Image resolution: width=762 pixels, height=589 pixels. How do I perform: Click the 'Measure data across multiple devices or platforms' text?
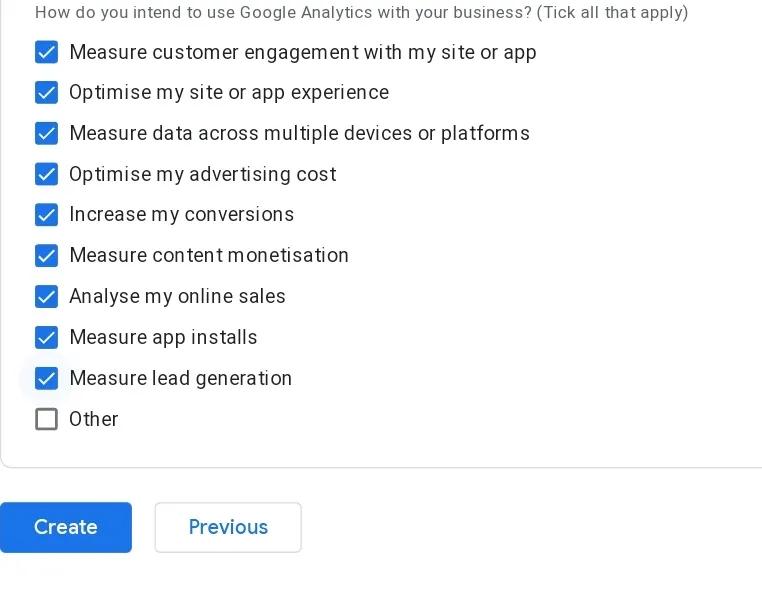tap(299, 134)
